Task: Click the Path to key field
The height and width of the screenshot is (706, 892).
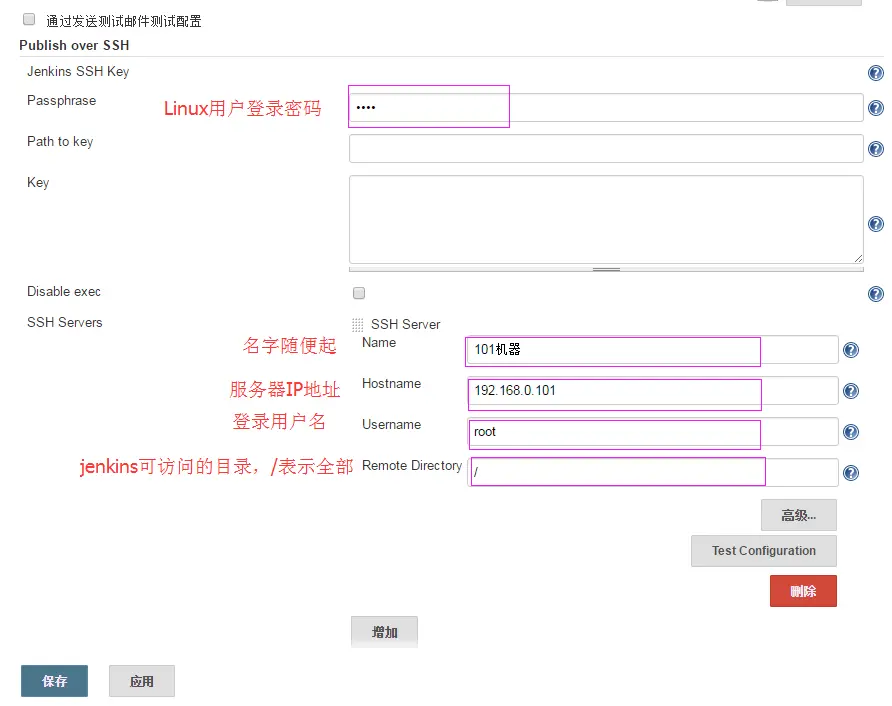Action: [x=606, y=148]
